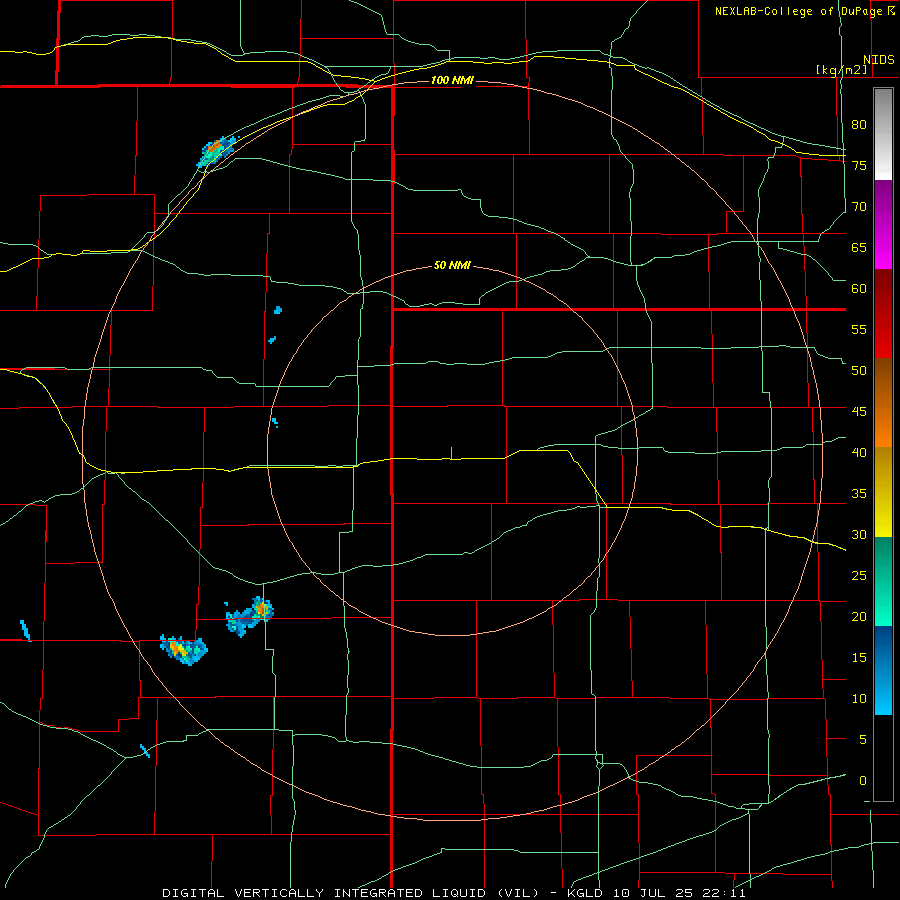Pick the blue segment of the color bar

click(x=883, y=670)
